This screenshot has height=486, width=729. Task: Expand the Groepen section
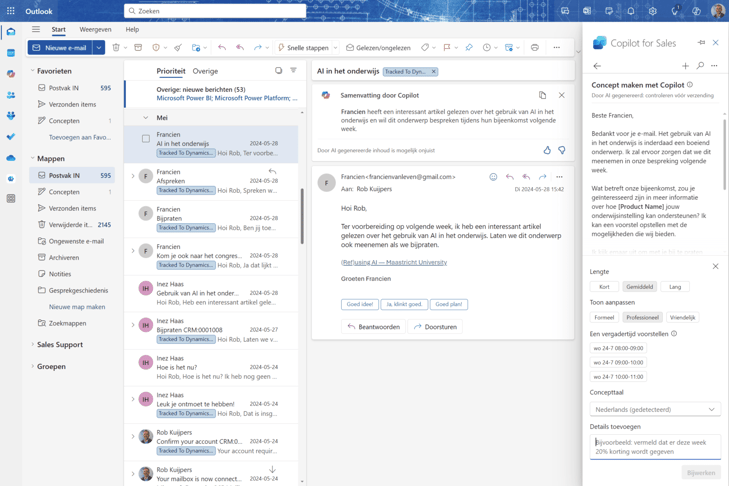point(33,366)
